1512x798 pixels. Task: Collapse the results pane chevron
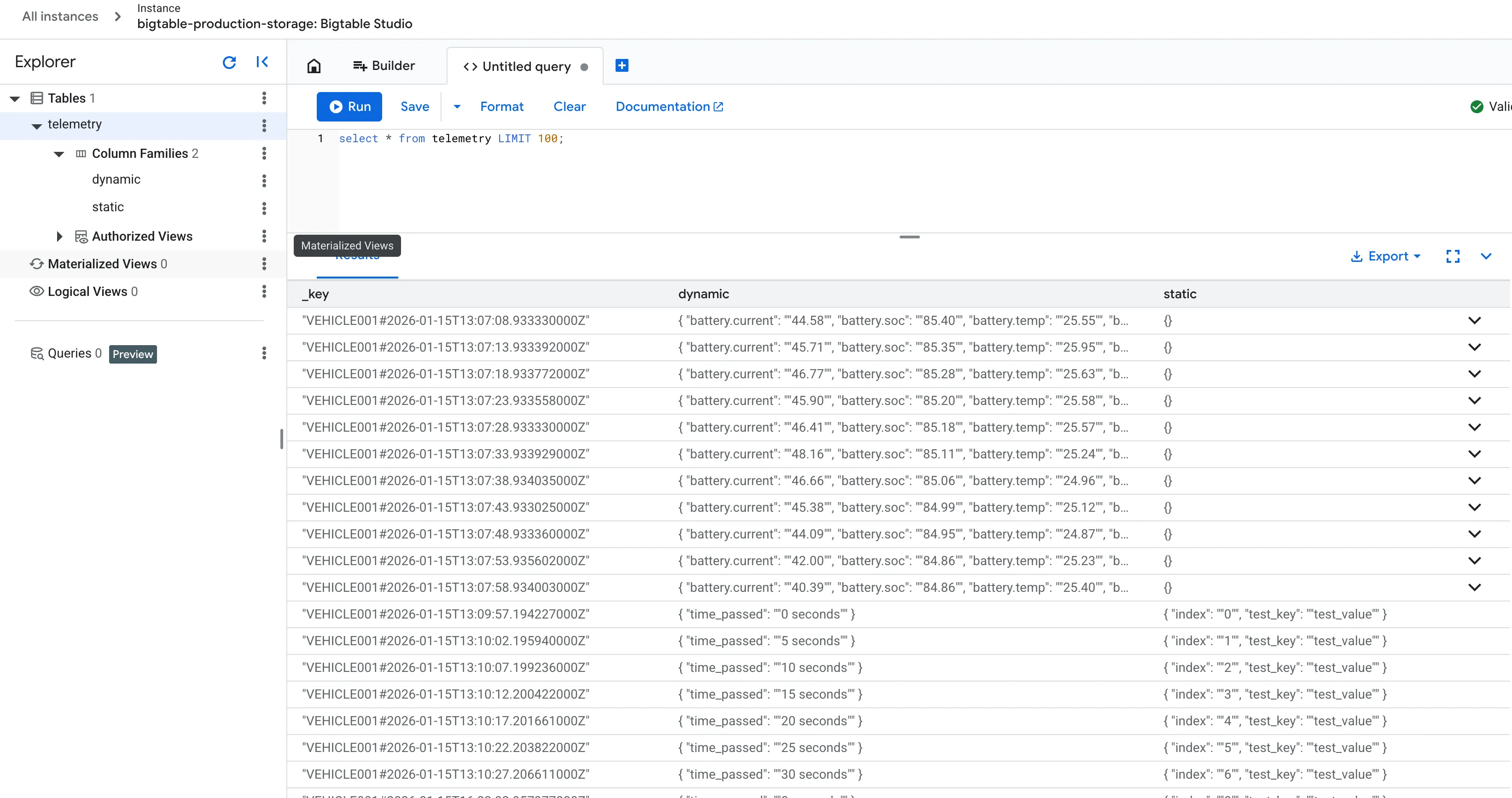[1486, 256]
